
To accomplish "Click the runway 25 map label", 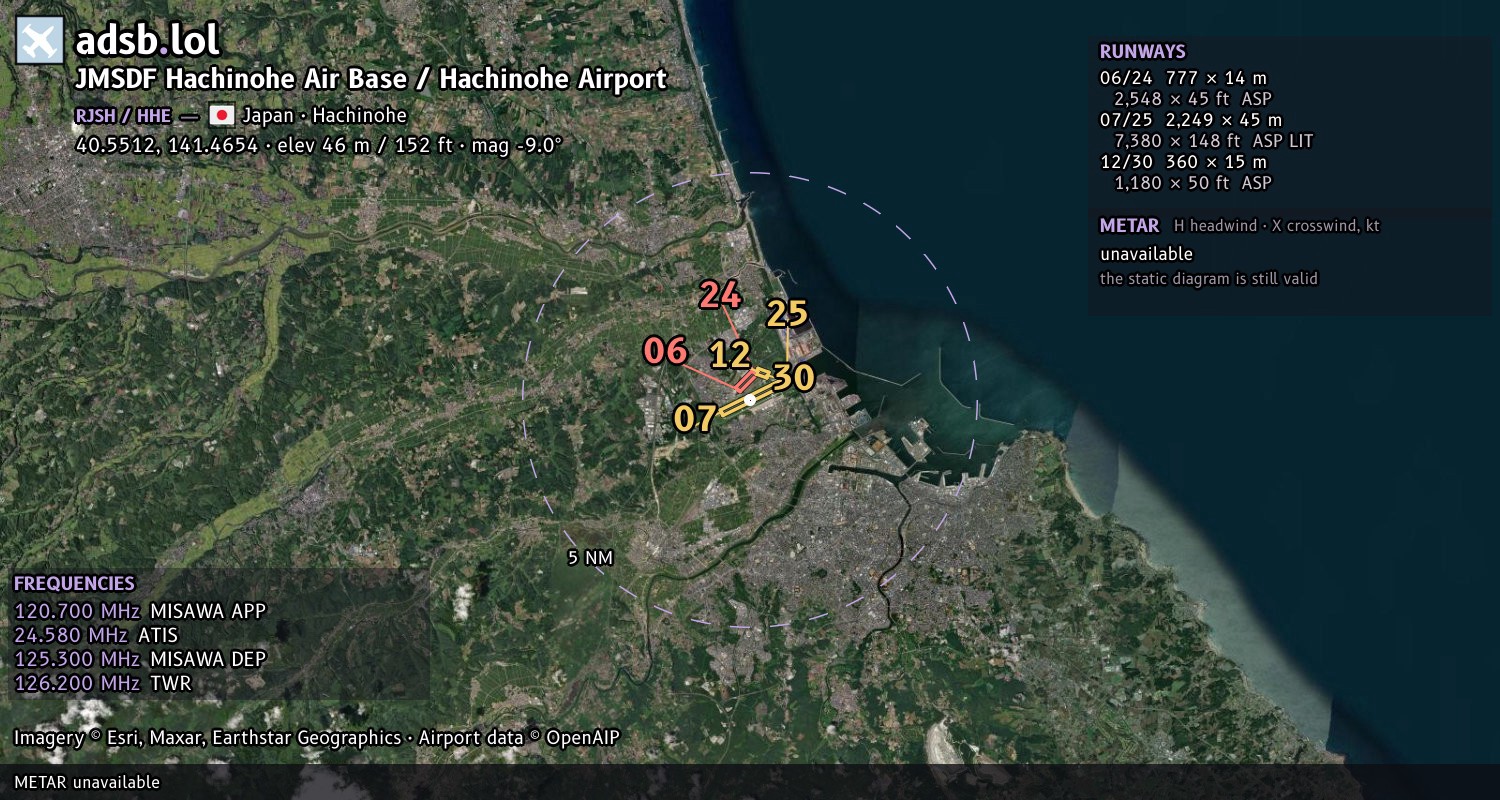I will [x=787, y=314].
